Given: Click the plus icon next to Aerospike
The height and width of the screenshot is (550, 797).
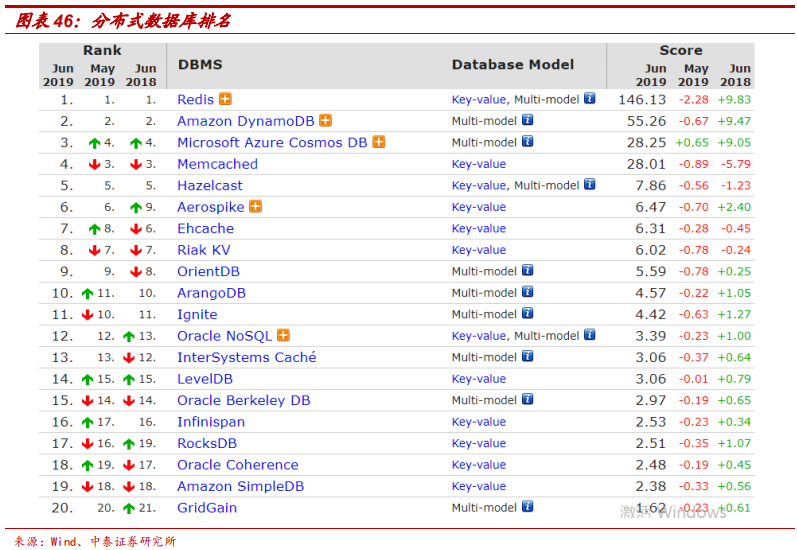Looking at the screenshot, I should point(256,206).
